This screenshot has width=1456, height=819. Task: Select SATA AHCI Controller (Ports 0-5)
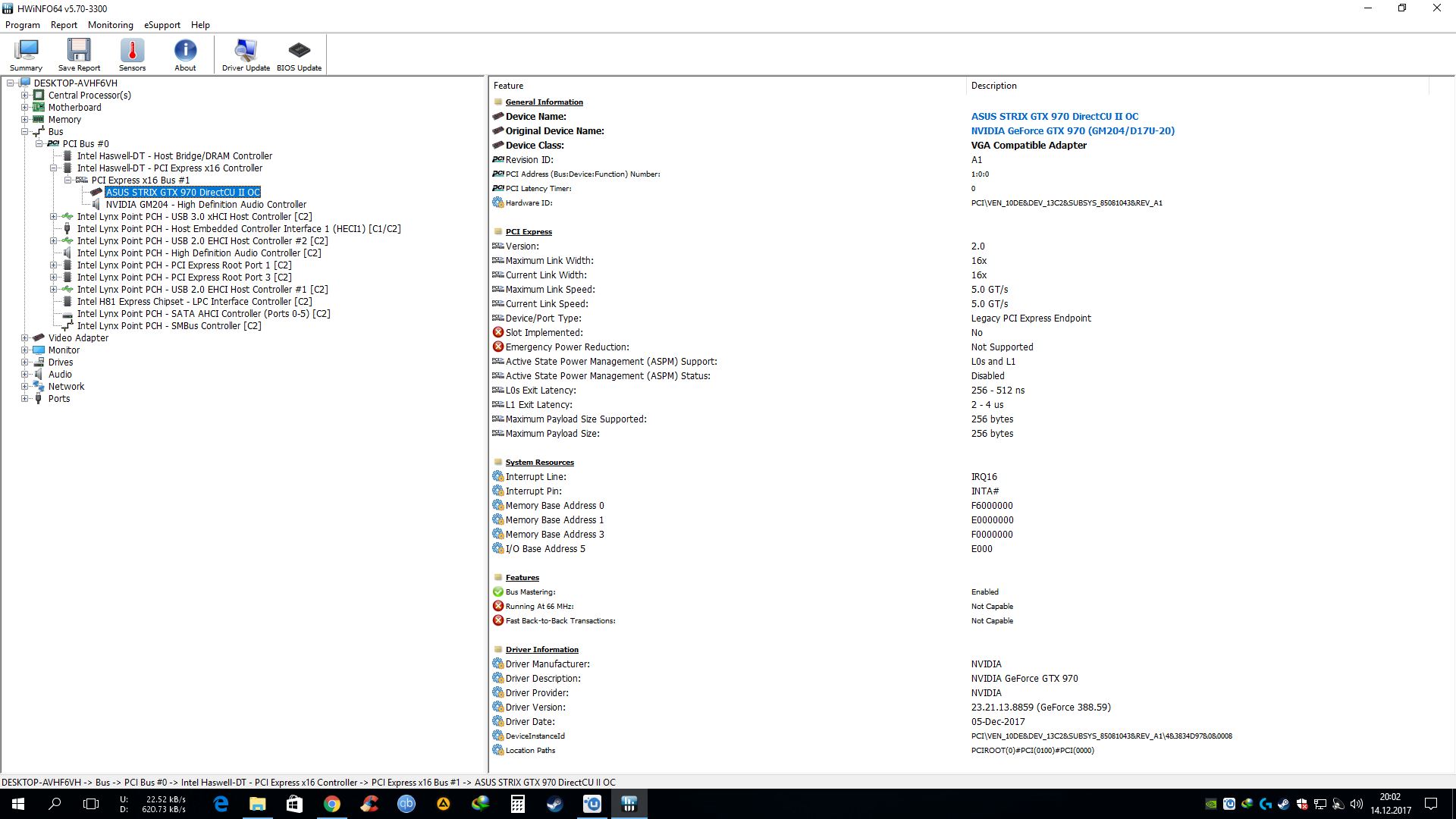pyautogui.click(x=203, y=314)
